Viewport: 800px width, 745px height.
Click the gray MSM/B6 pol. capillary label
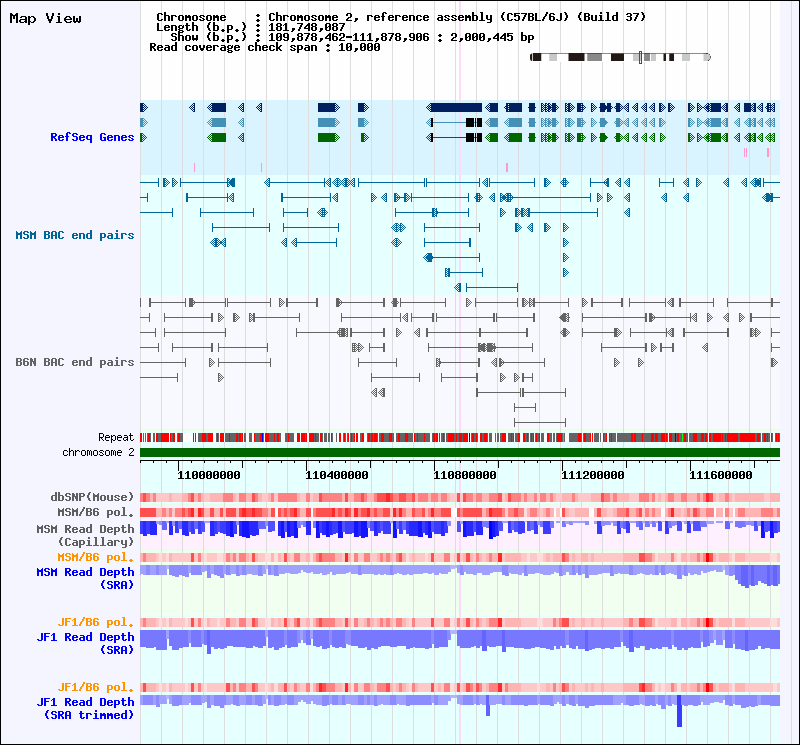(x=95, y=512)
